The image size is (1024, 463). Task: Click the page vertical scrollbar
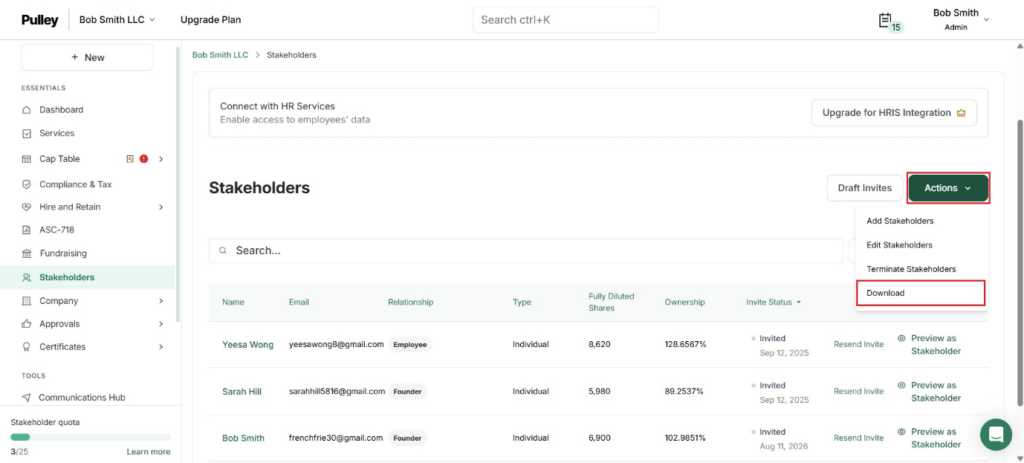point(1019,261)
